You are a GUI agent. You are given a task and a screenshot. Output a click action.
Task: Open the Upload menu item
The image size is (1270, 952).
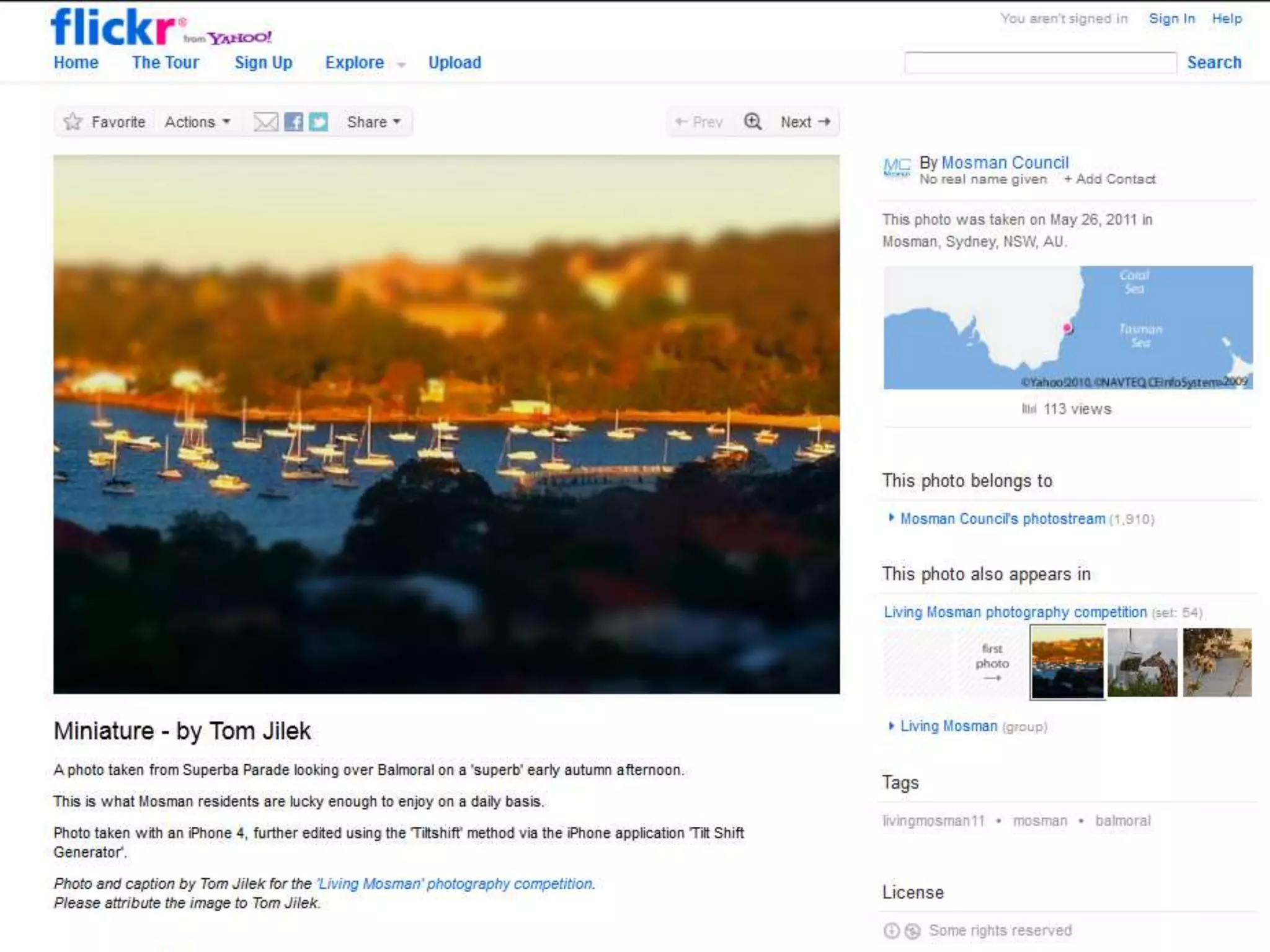point(455,63)
